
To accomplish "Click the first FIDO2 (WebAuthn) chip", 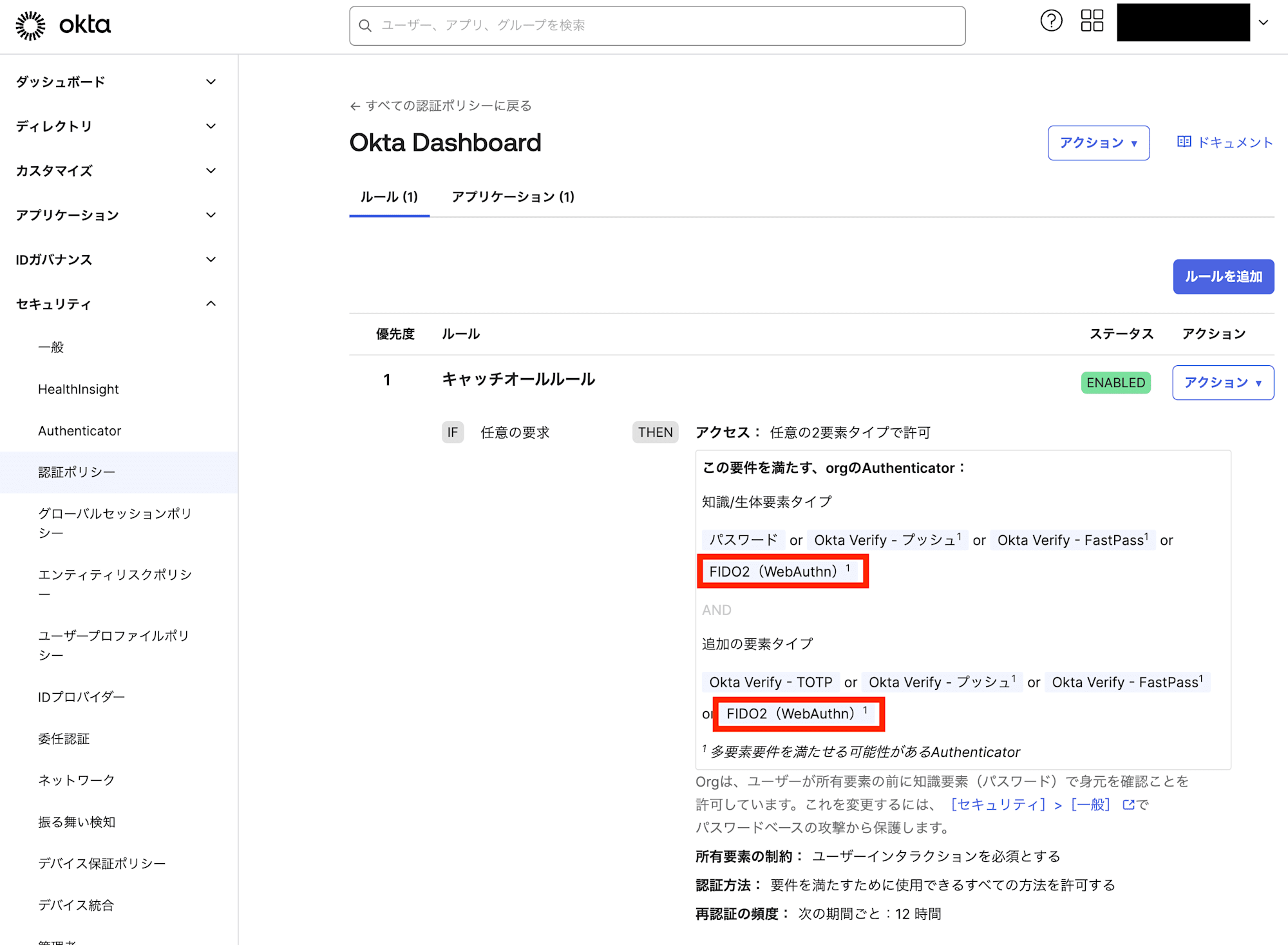I will click(782, 571).
